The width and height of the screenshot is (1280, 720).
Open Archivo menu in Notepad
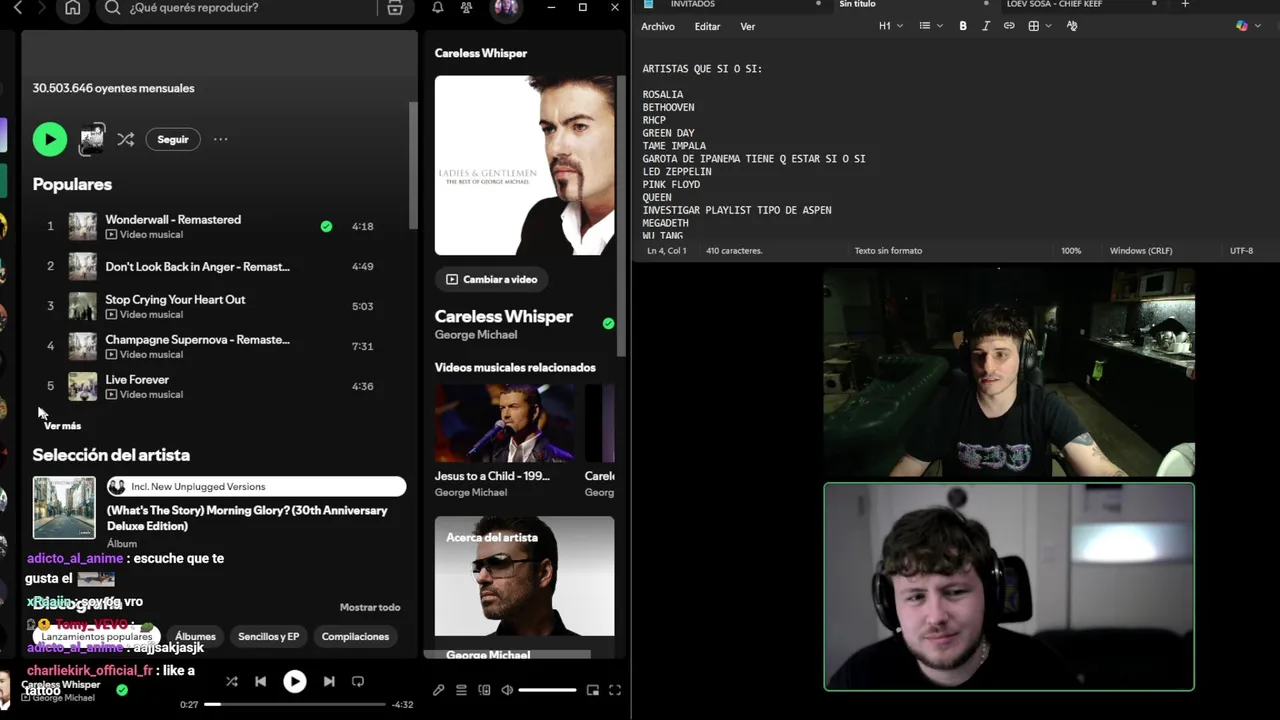click(658, 27)
